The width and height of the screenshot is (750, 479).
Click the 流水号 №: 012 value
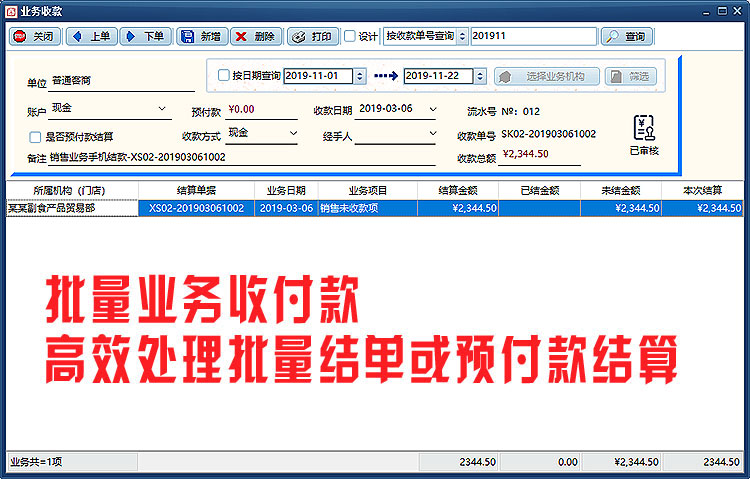pos(520,111)
